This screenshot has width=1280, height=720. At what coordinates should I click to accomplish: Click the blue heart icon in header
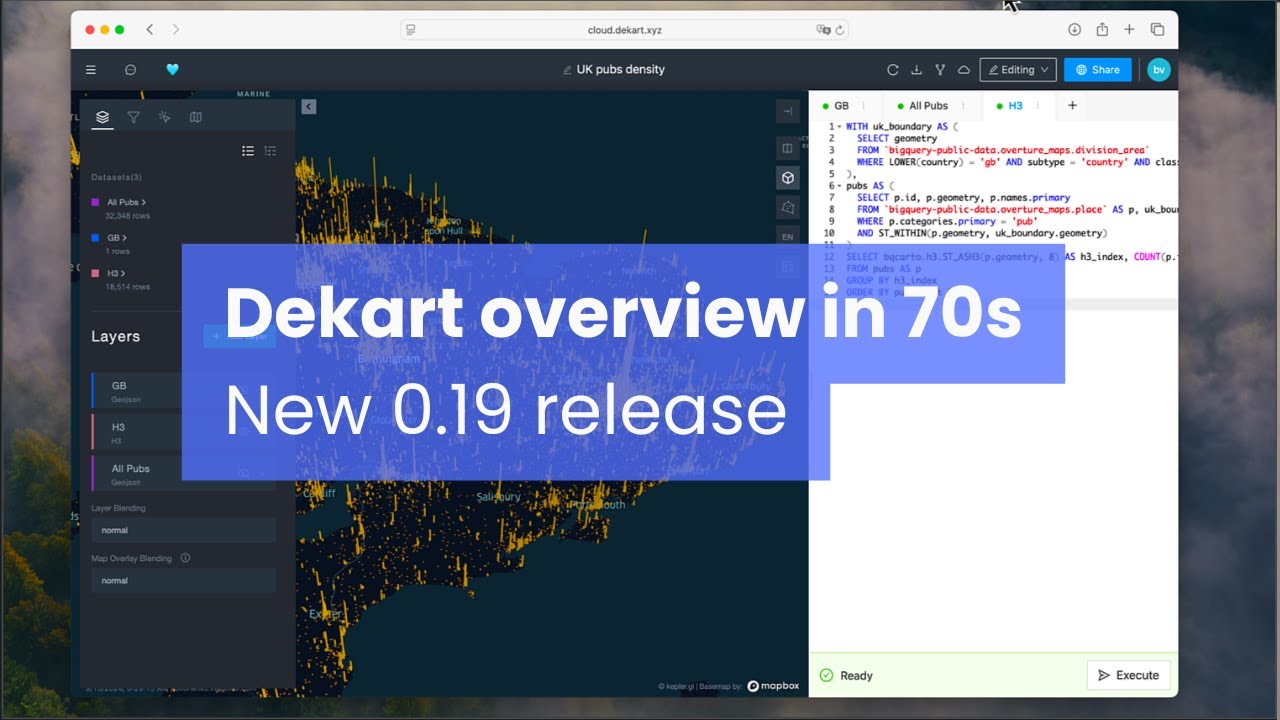(x=172, y=70)
